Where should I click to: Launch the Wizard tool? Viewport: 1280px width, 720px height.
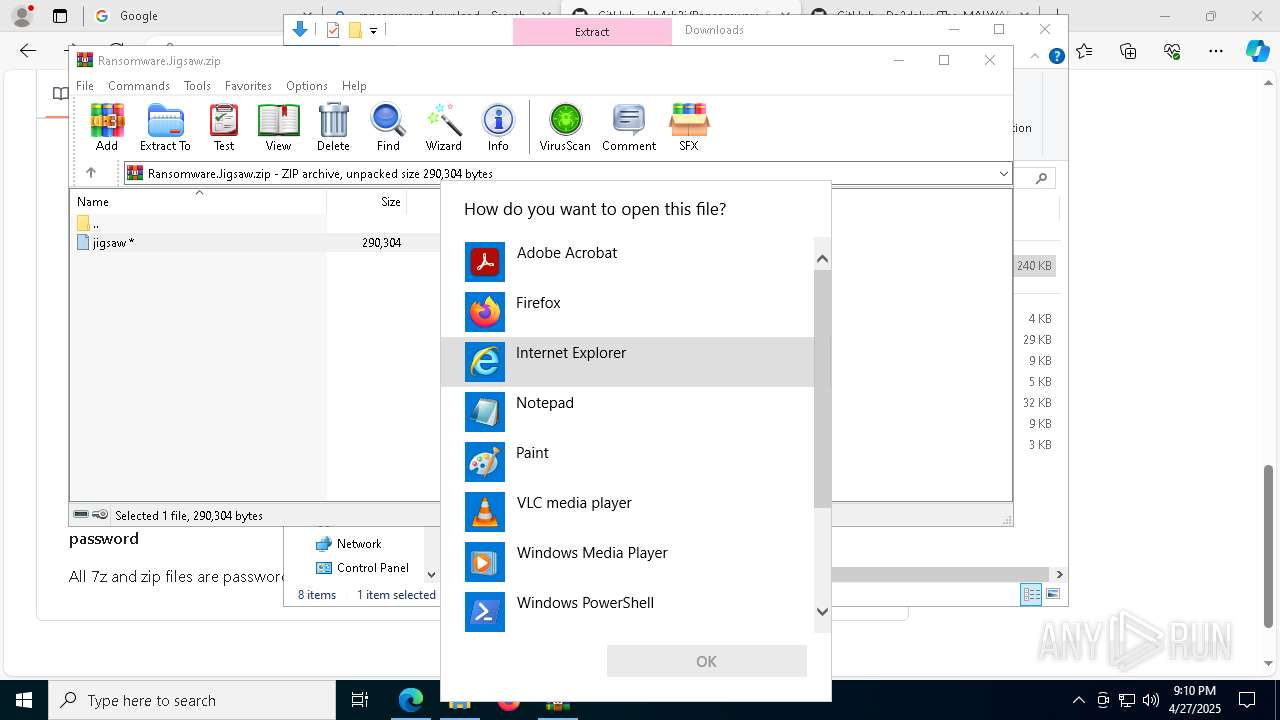point(443,127)
